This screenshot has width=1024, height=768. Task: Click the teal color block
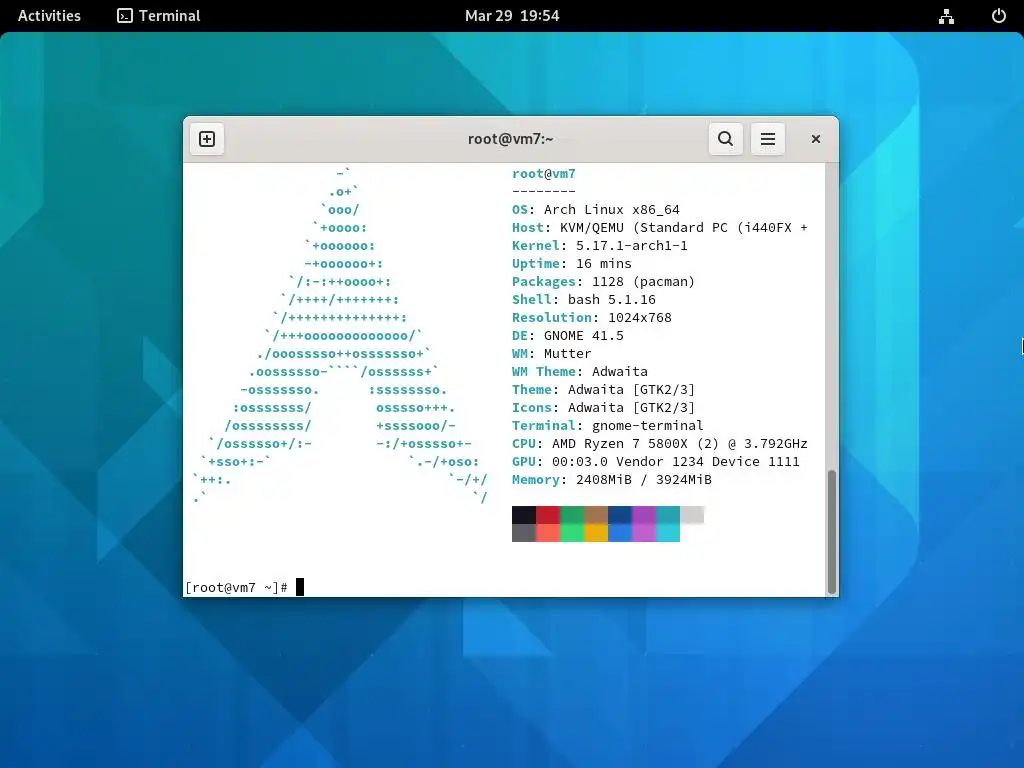point(667,515)
